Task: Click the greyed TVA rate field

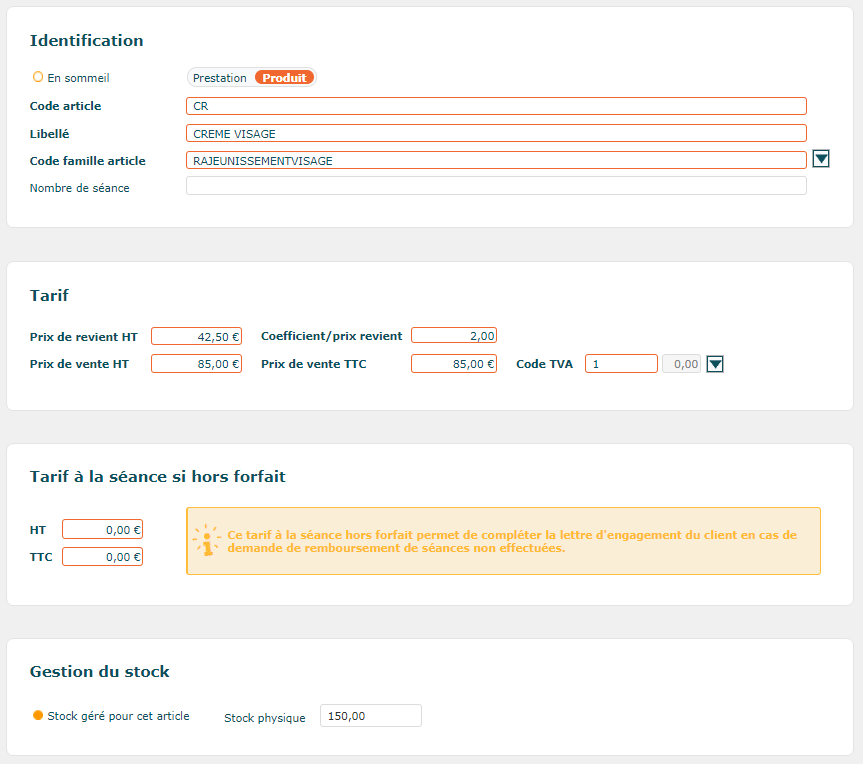Action: pos(681,364)
